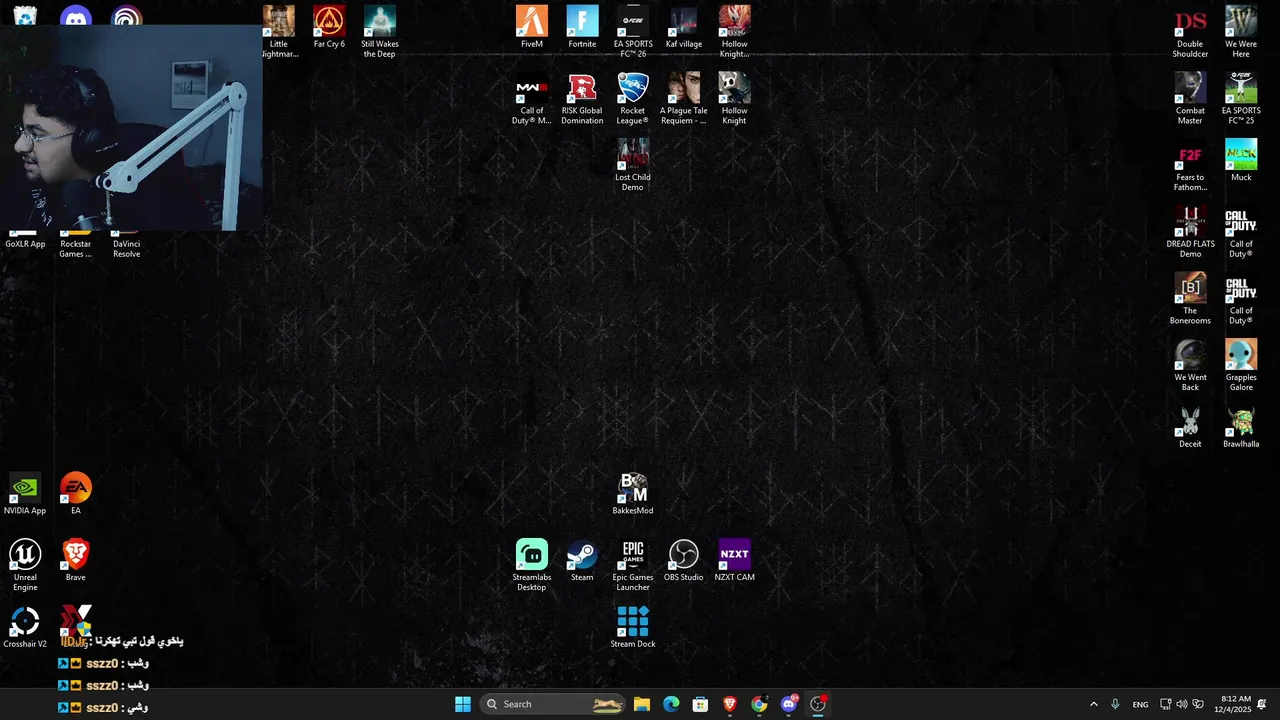Select the Crosshair V2 desktop icon
Image resolution: width=1280 pixels, height=720 pixels.
pyautogui.click(x=25, y=627)
